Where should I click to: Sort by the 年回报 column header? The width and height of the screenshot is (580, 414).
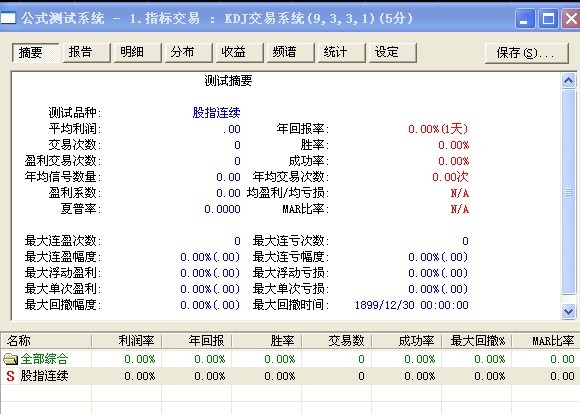pyautogui.click(x=197, y=340)
